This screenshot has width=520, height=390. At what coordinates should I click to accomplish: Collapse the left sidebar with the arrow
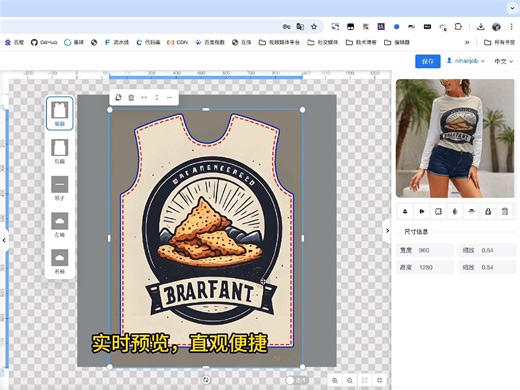click(4, 240)
